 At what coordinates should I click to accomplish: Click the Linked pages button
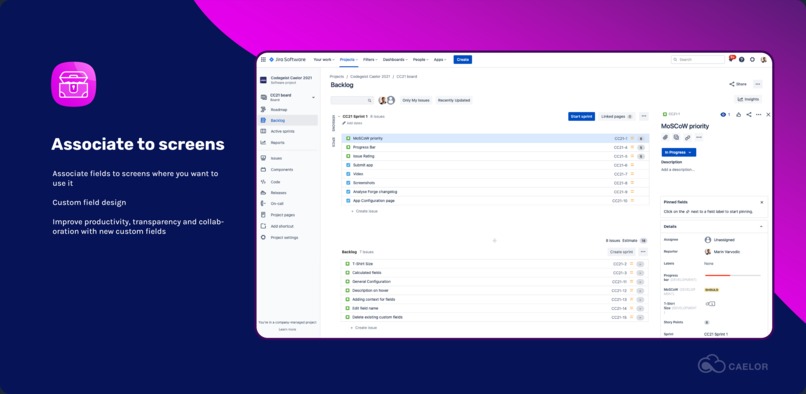(x=617, y=116)
